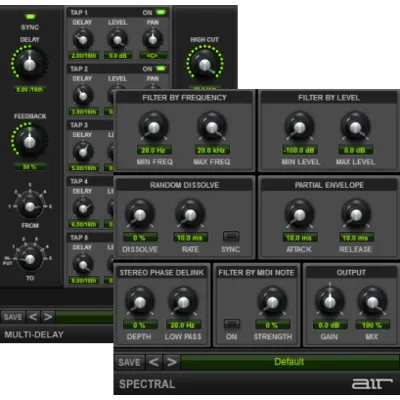Click the -100.0 dB MIN LEVEL value field
400x400 pixels.
[299, 150]
